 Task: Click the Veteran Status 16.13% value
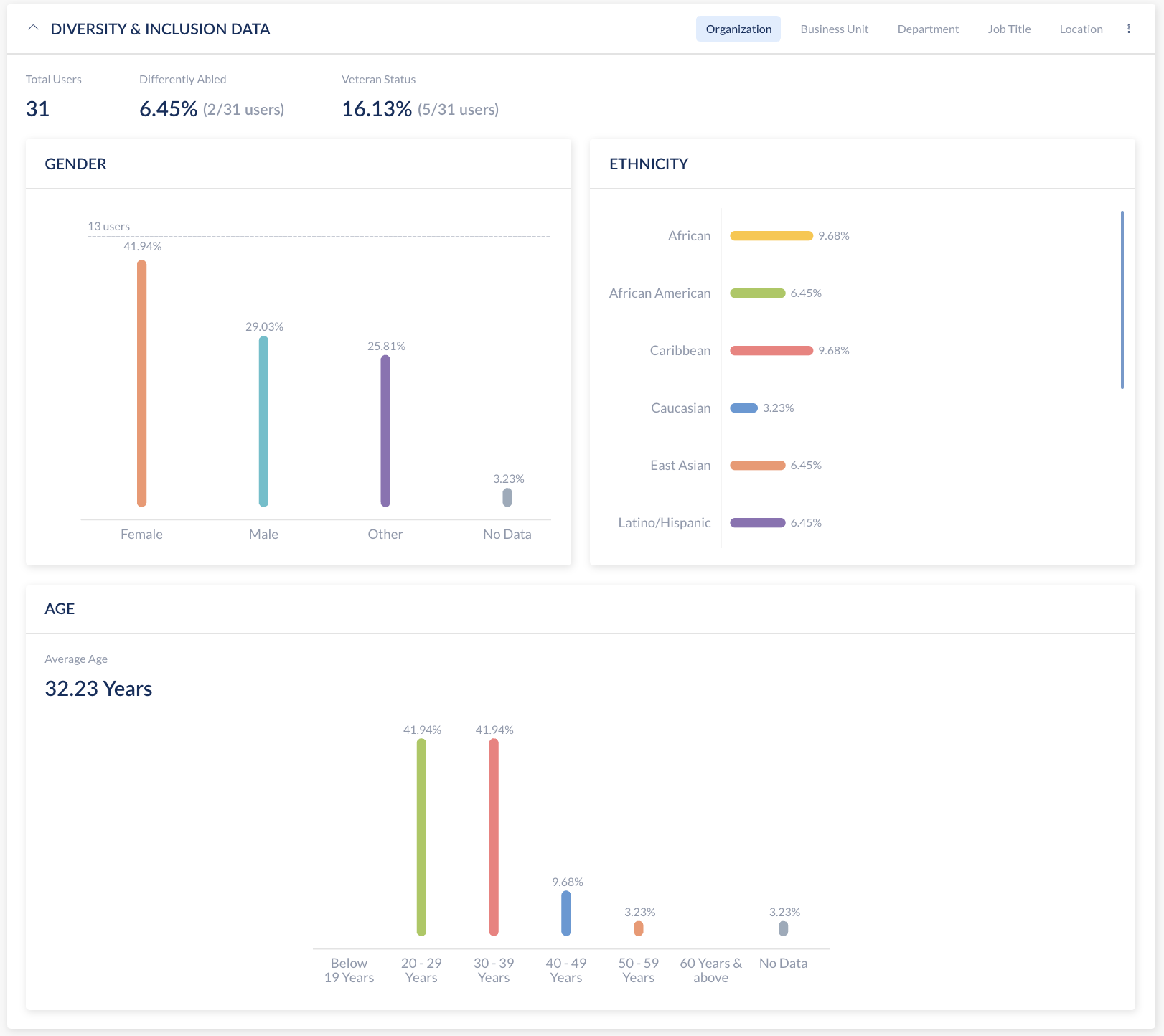tap(377, 109)
